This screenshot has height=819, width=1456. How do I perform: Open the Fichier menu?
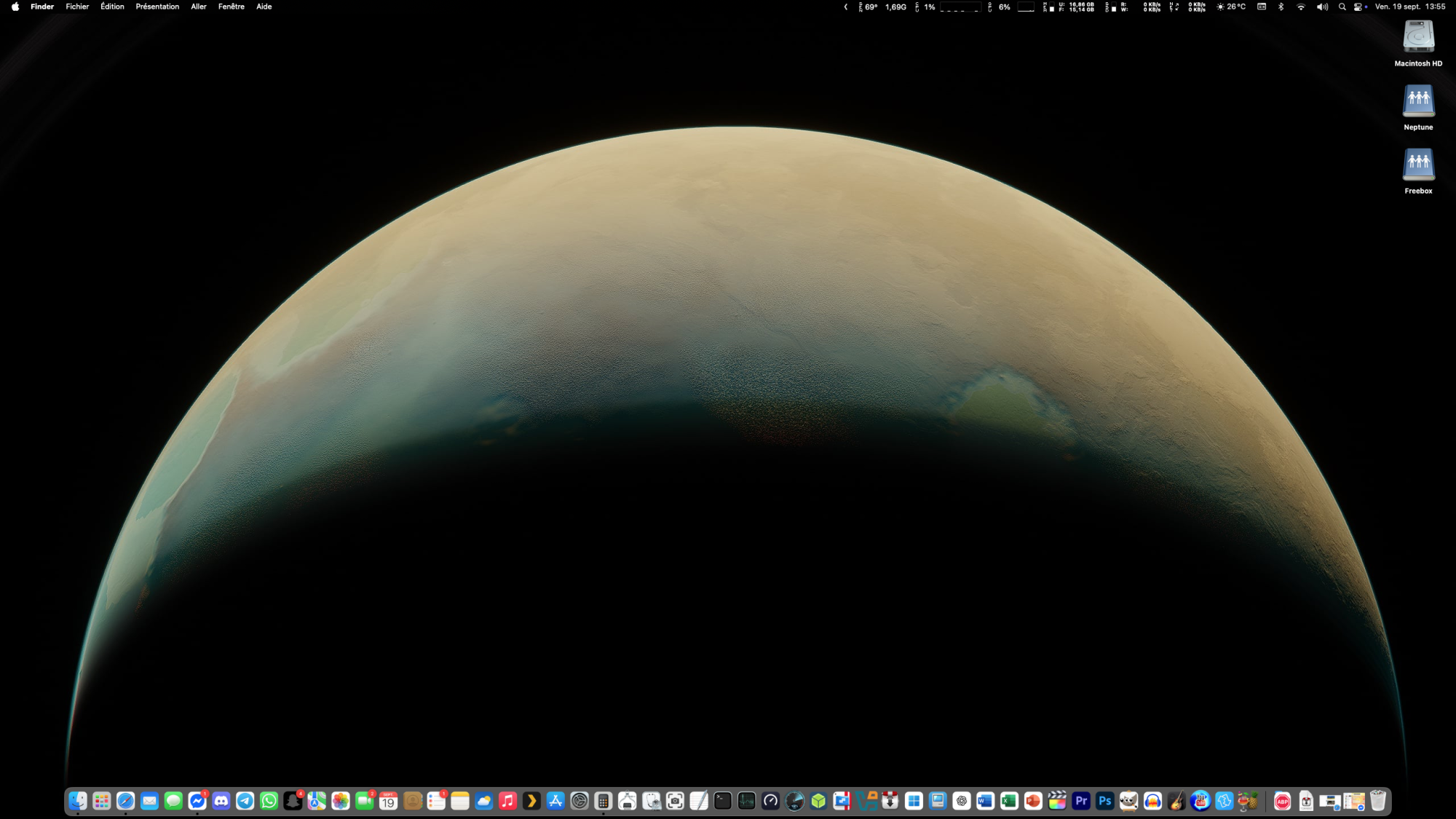coord(77,7)
